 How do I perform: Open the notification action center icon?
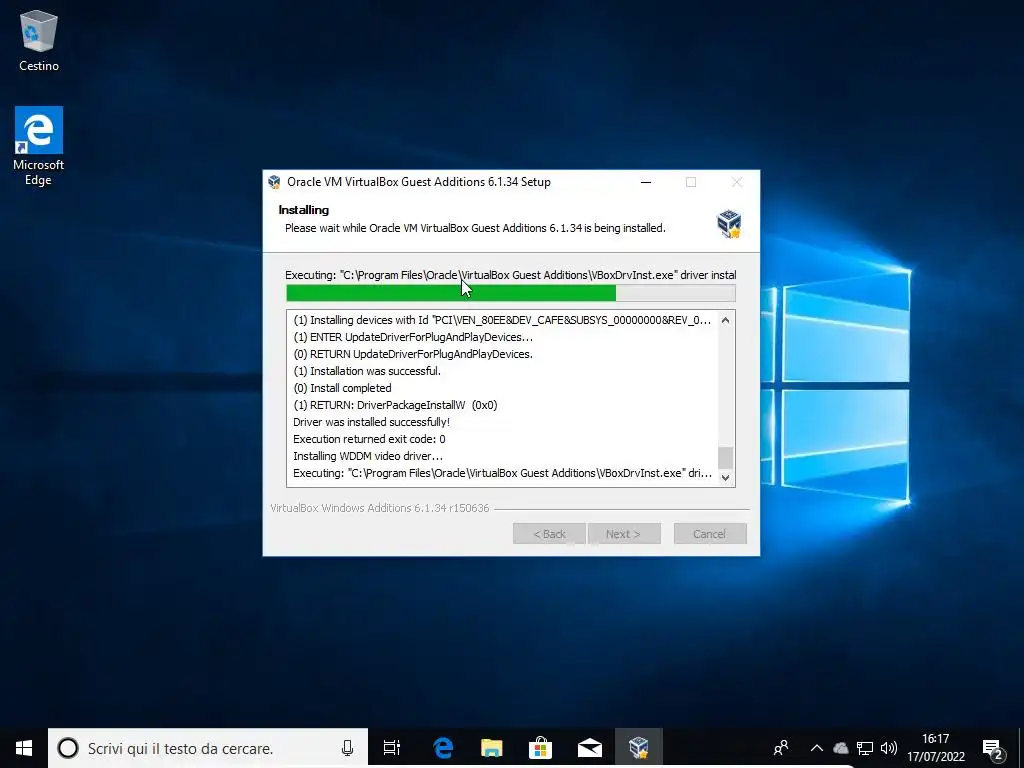tap(993, 749)
